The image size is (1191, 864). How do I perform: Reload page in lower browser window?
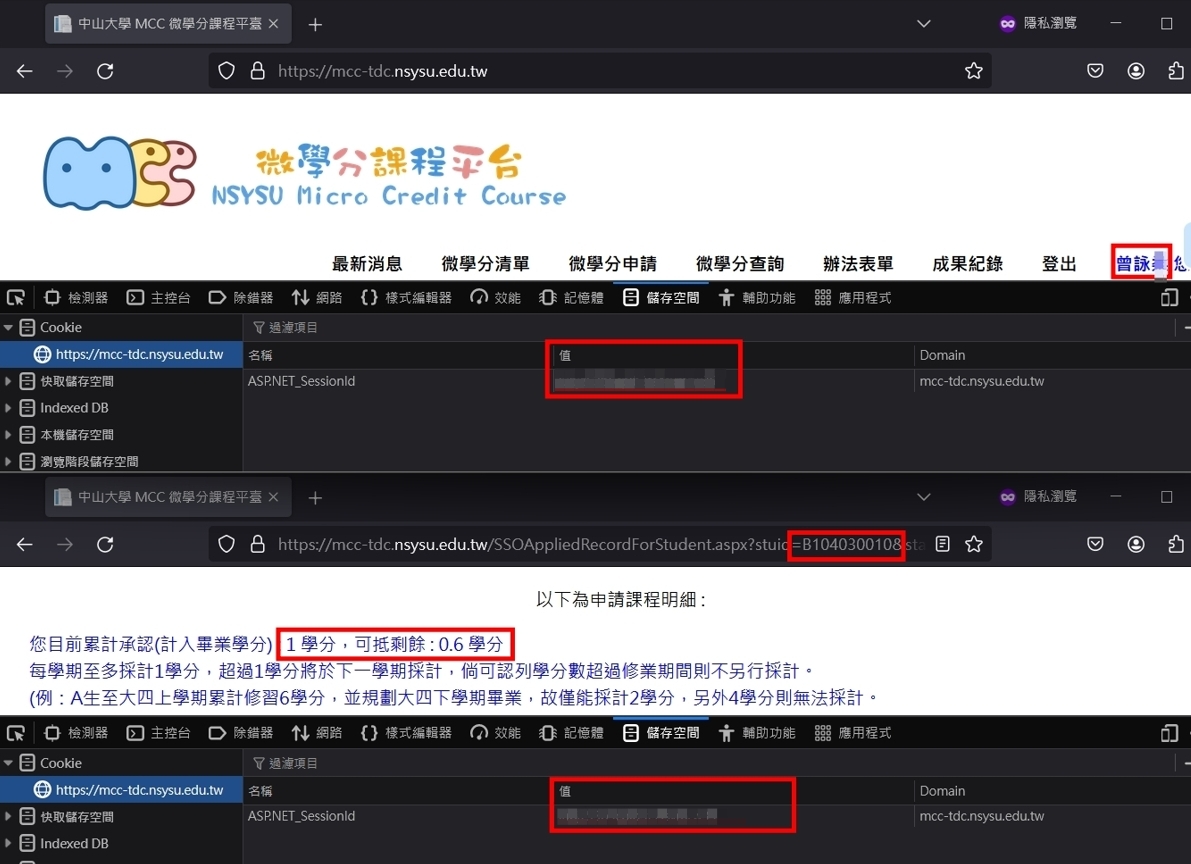point(105,544)
